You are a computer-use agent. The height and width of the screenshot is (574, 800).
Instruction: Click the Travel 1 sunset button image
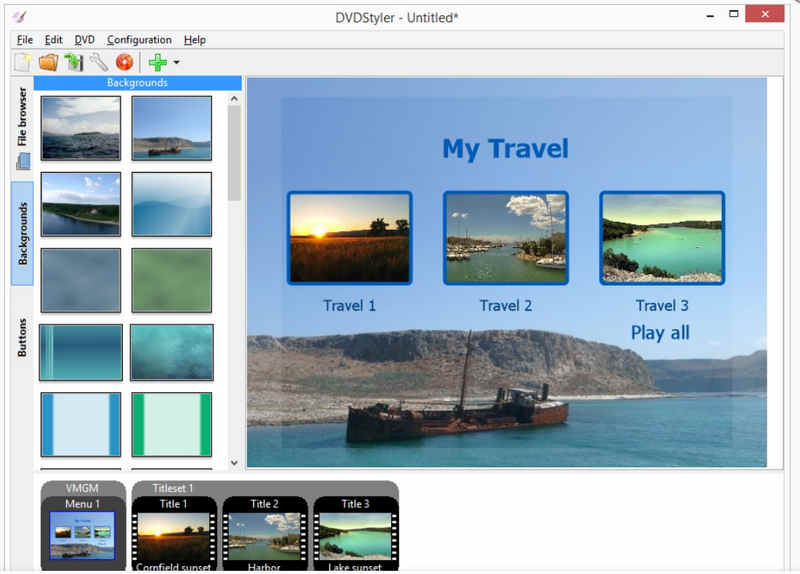(x=349, y=238)
